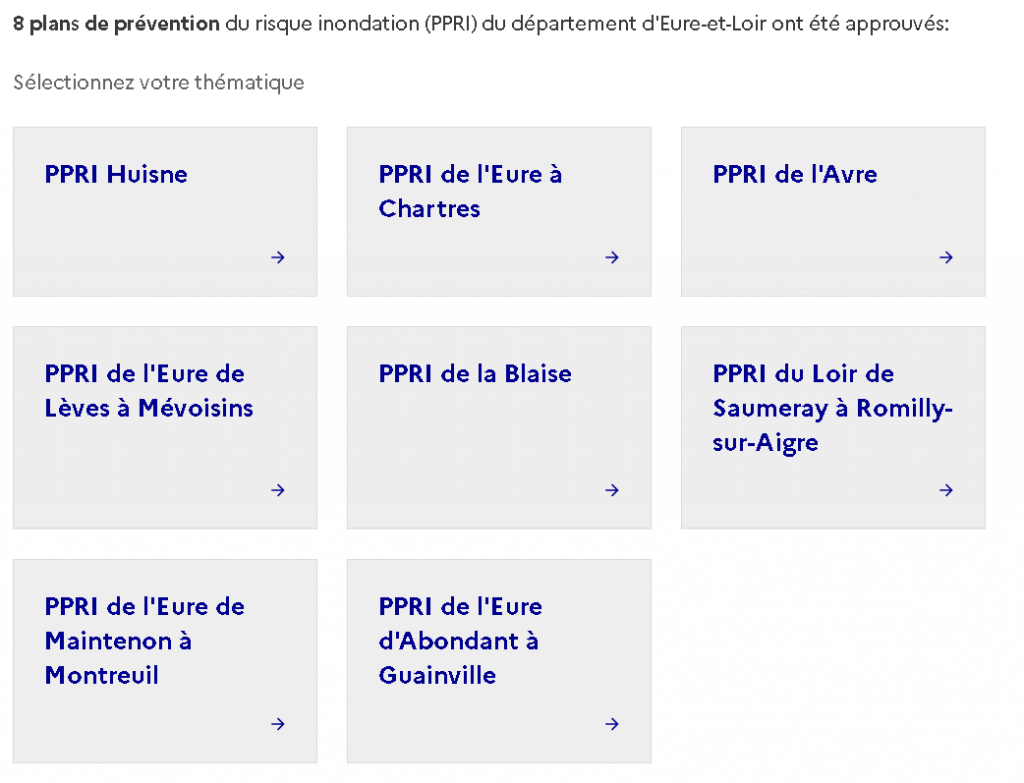
Task: Click the arrow on PPRI de la Blaise card
Action: 612,490
